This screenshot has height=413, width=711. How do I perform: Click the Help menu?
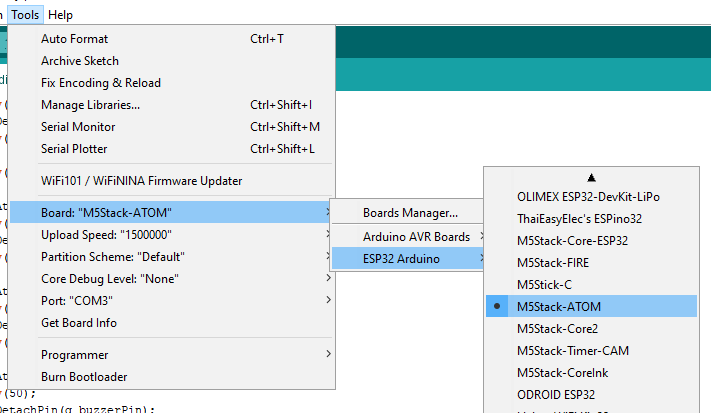60,15
